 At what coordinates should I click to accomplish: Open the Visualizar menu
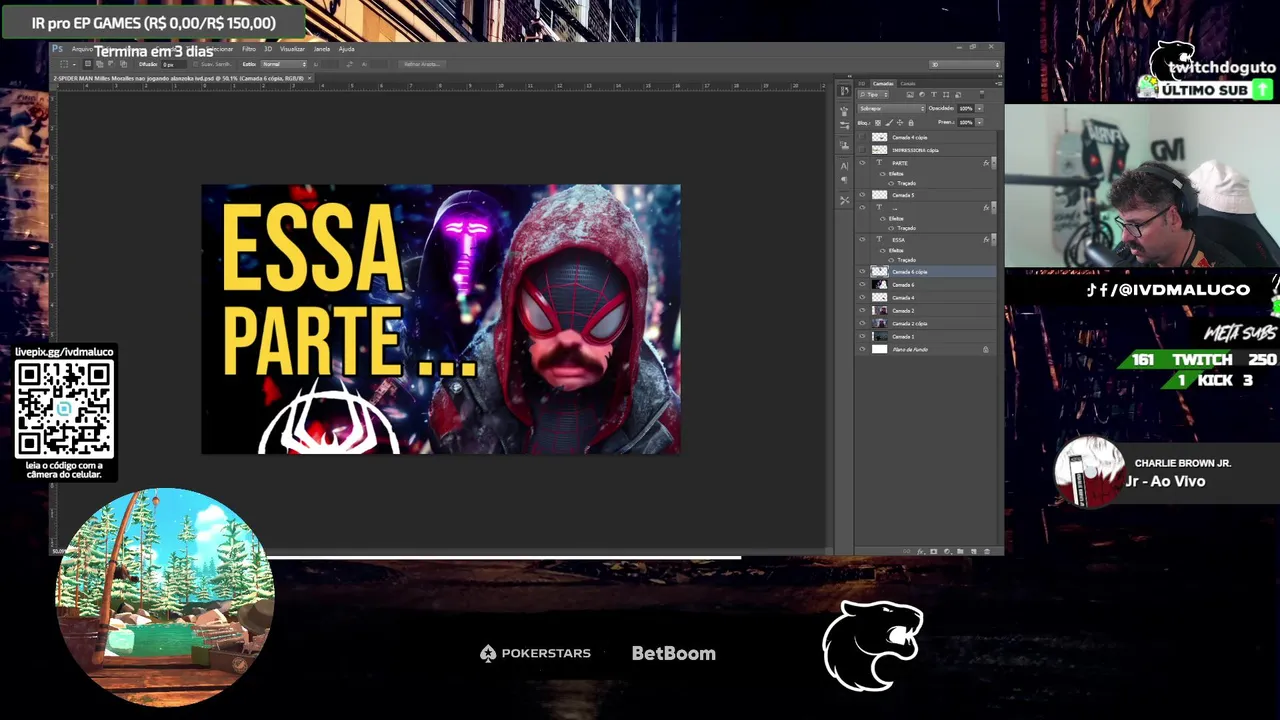point(292,49)
